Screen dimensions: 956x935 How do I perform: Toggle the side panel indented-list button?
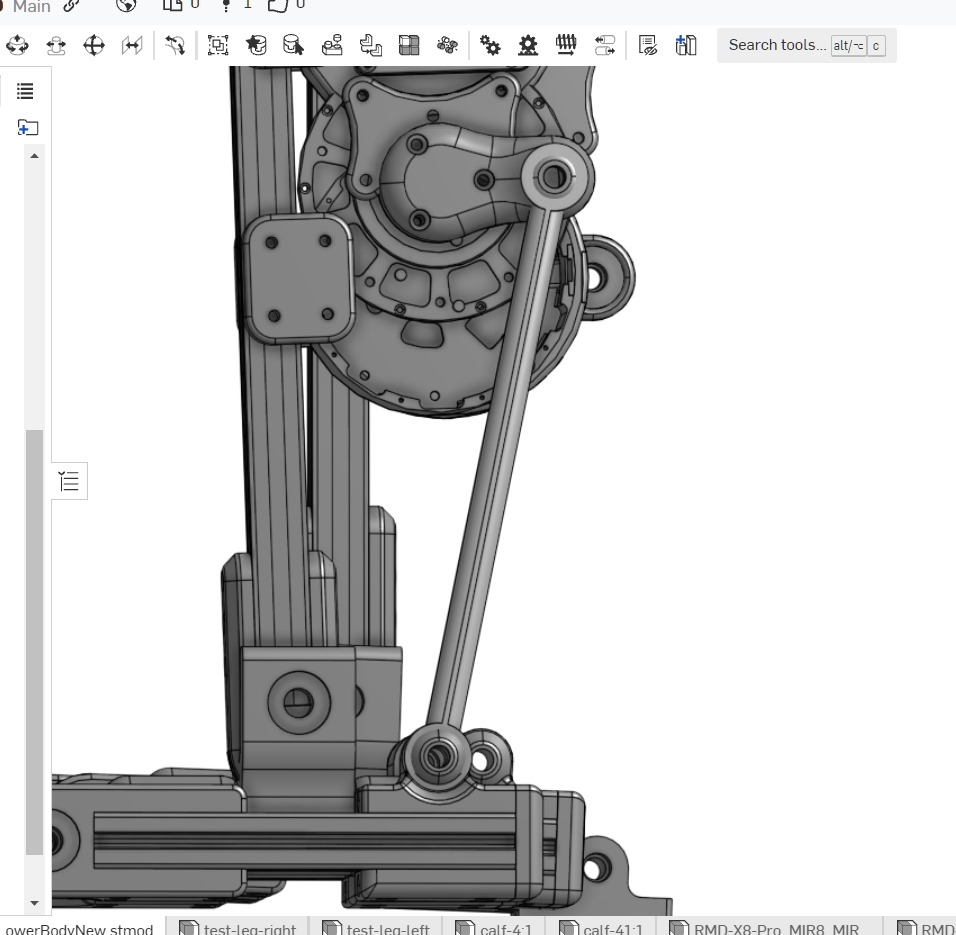click(69, 482)
